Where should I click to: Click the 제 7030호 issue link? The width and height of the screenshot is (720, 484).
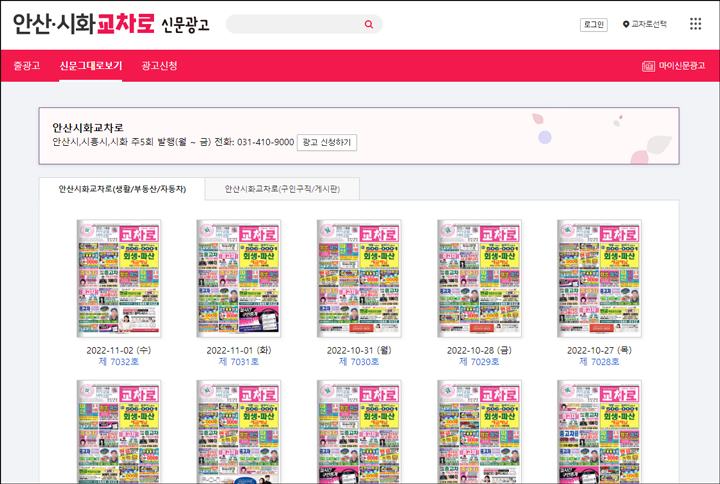pos(359,362)
